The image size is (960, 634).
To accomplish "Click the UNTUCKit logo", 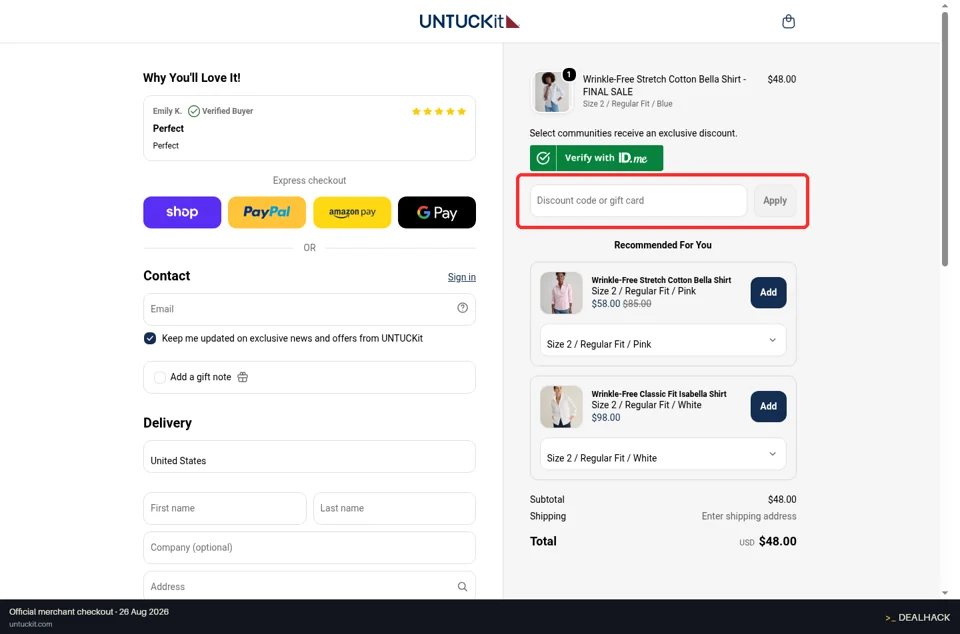I will (x=469, y=21).
